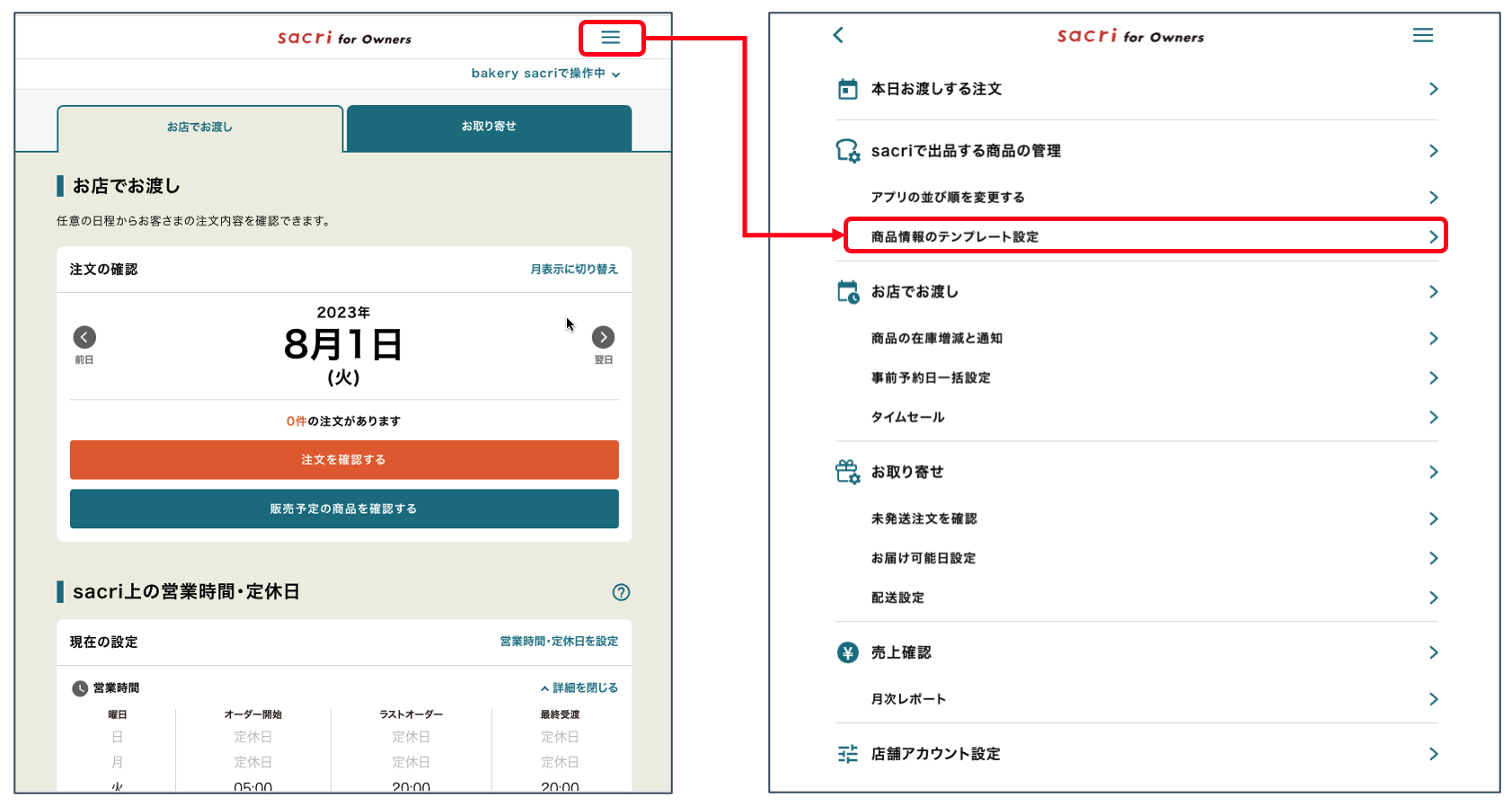Collapse details with 詳細を閉じる
This screenshot has height=806, width=1512.
(579, 687)
